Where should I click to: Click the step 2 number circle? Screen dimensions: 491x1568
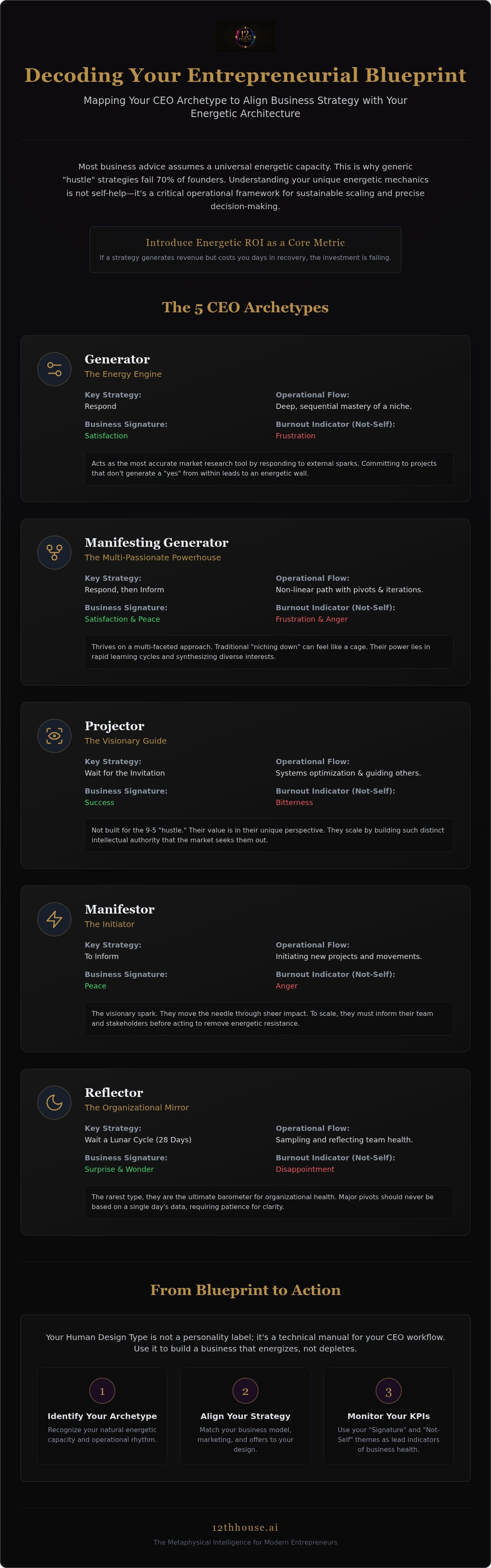pyautogui.click(x=245, y=1390)
